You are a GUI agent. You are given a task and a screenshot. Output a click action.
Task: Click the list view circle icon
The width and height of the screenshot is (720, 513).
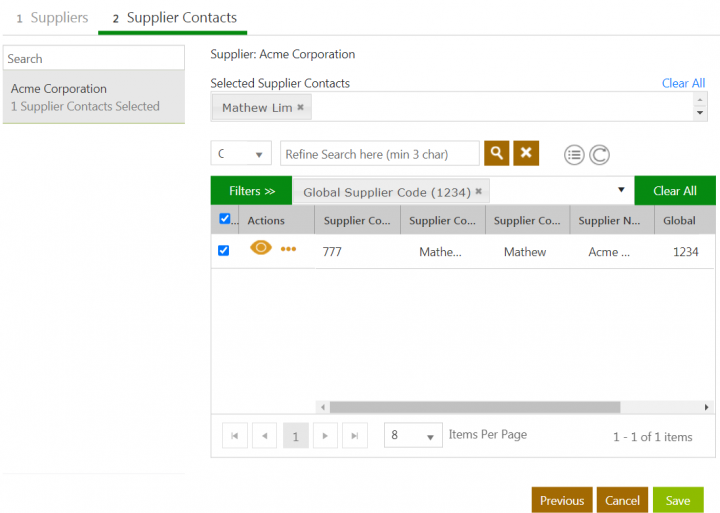click(x=574, y=155)
